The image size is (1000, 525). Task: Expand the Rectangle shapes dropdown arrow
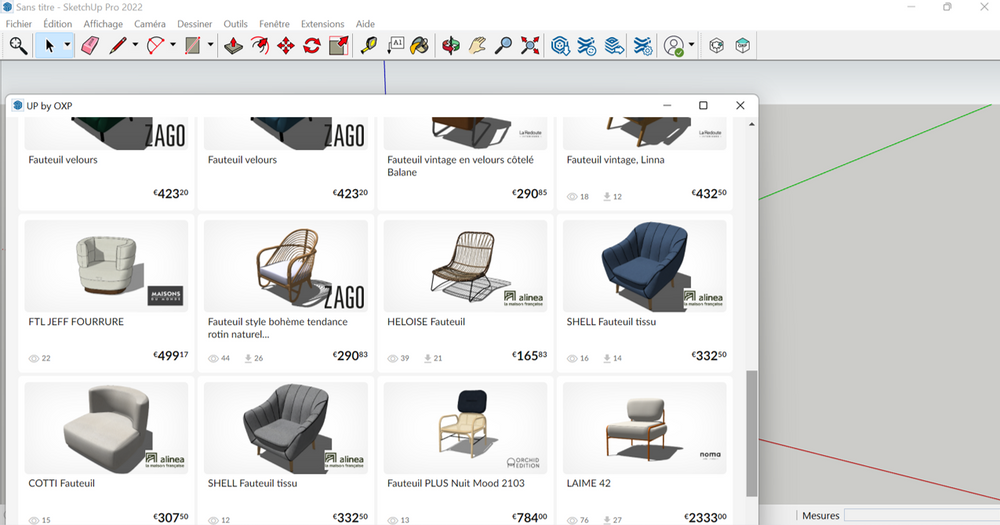tap(210, 45)
